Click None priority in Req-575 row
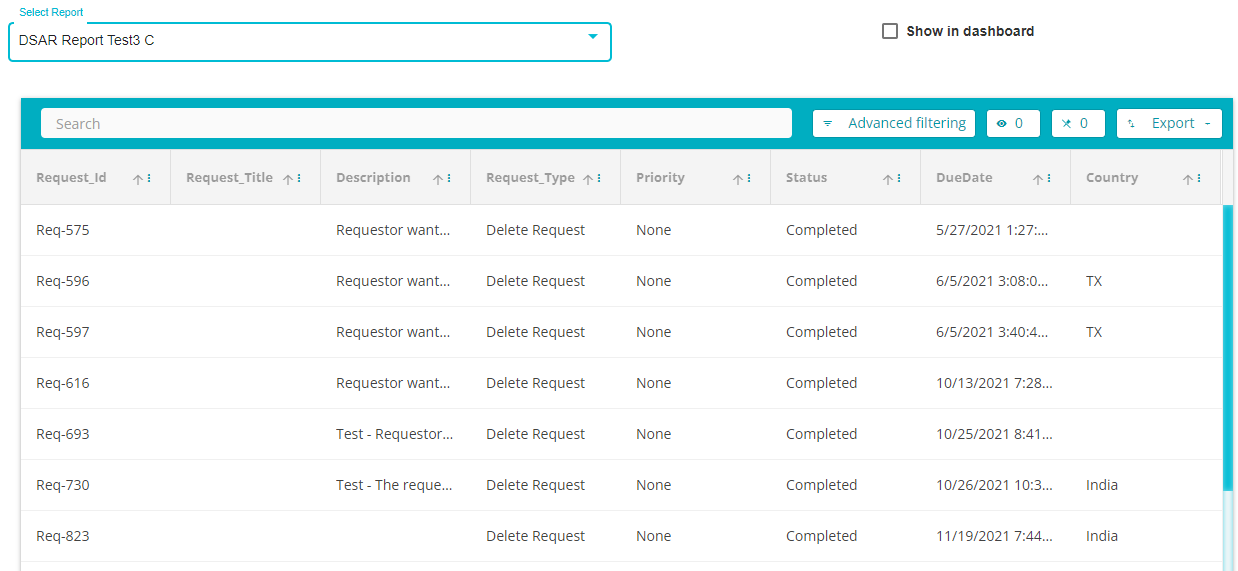 654,230
